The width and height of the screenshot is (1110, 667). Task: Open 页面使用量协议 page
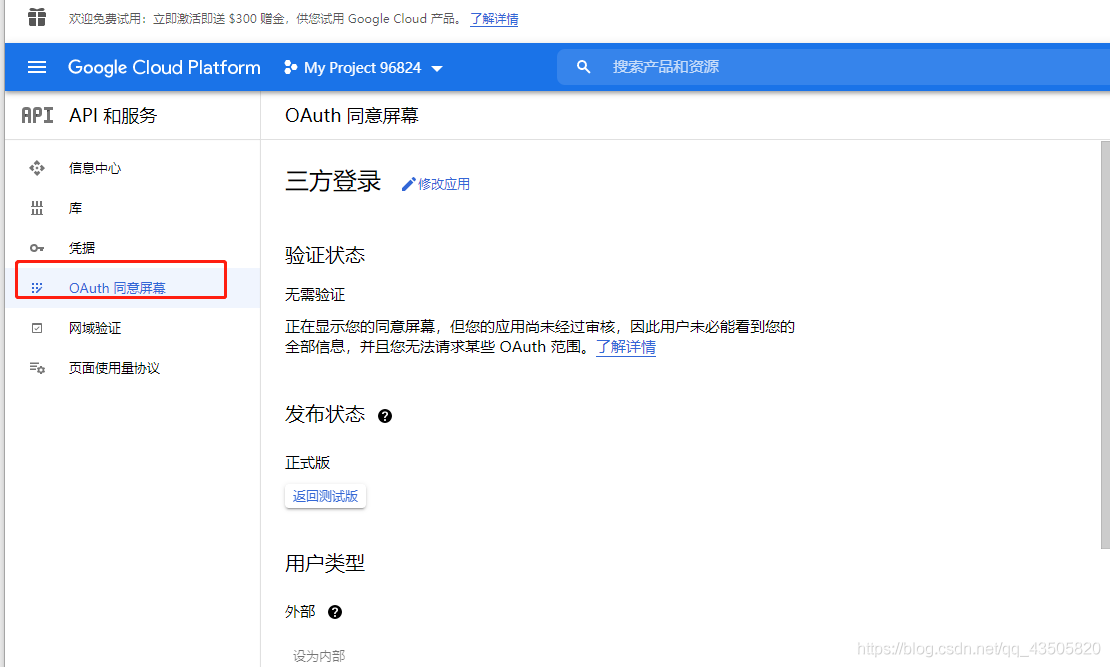pos(115,367)
